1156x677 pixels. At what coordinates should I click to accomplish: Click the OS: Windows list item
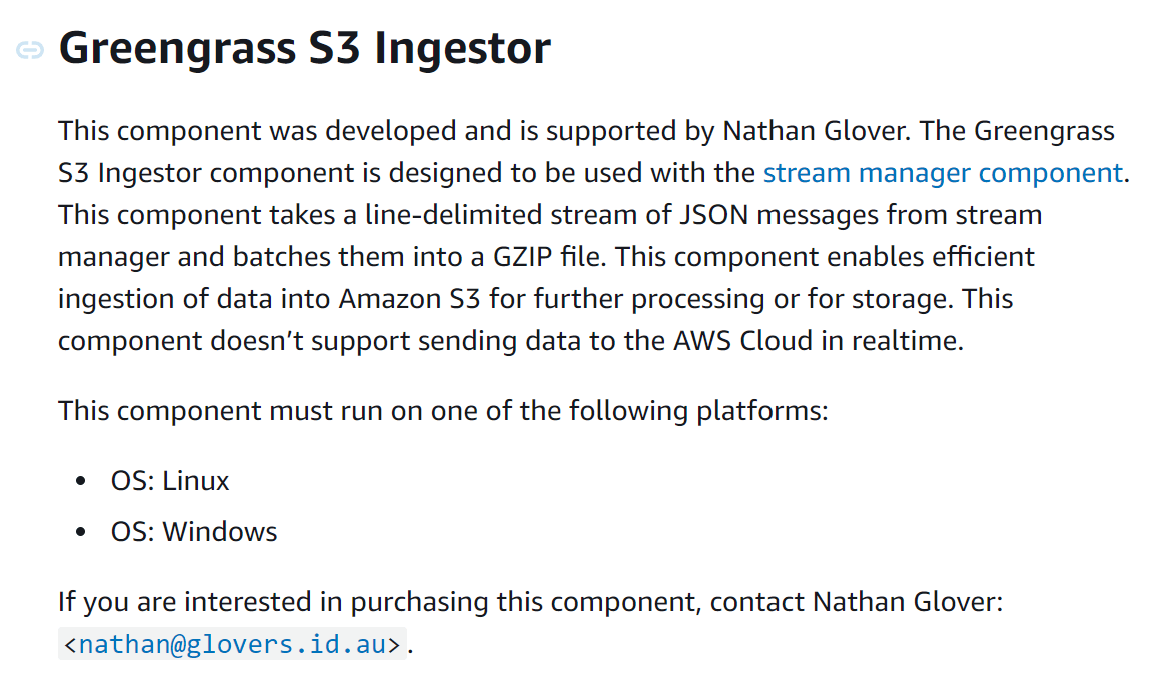(x=194, y=531)
